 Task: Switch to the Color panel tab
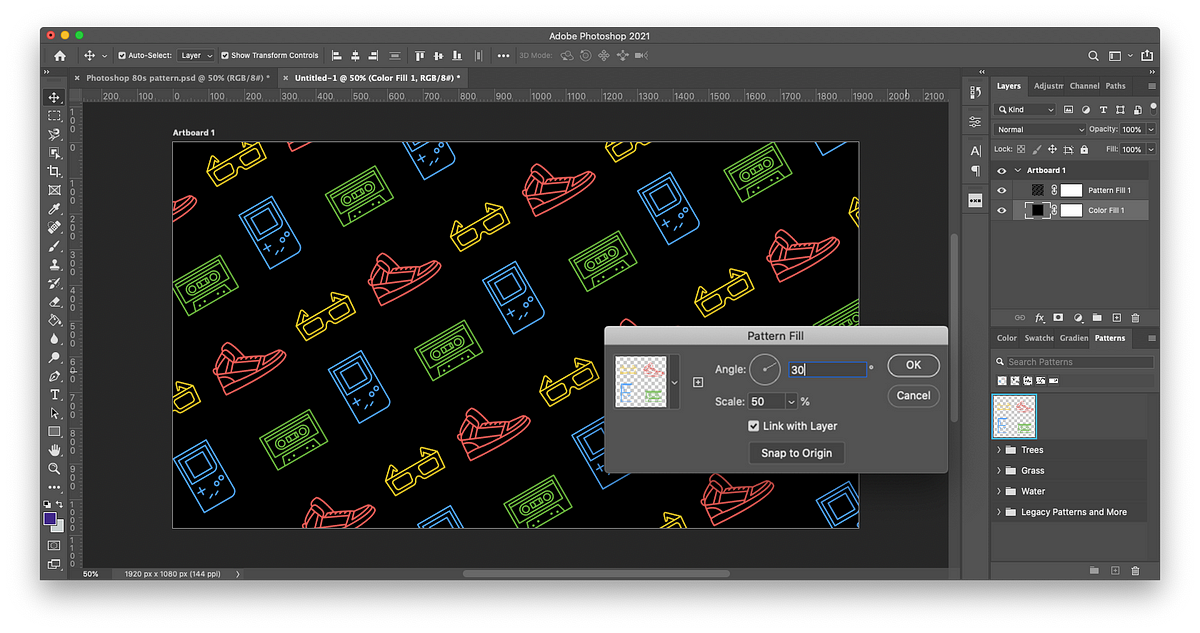click(x=1007, y=338)
